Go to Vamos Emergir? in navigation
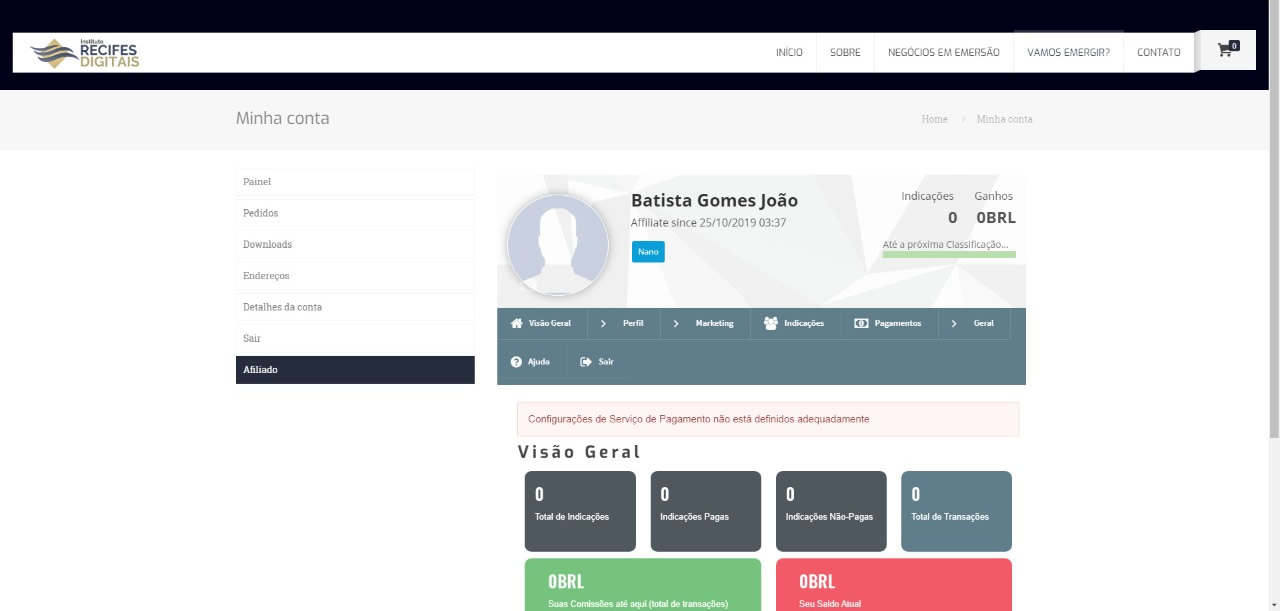Screen dimensions: 1280x611 pos(1068,53)
